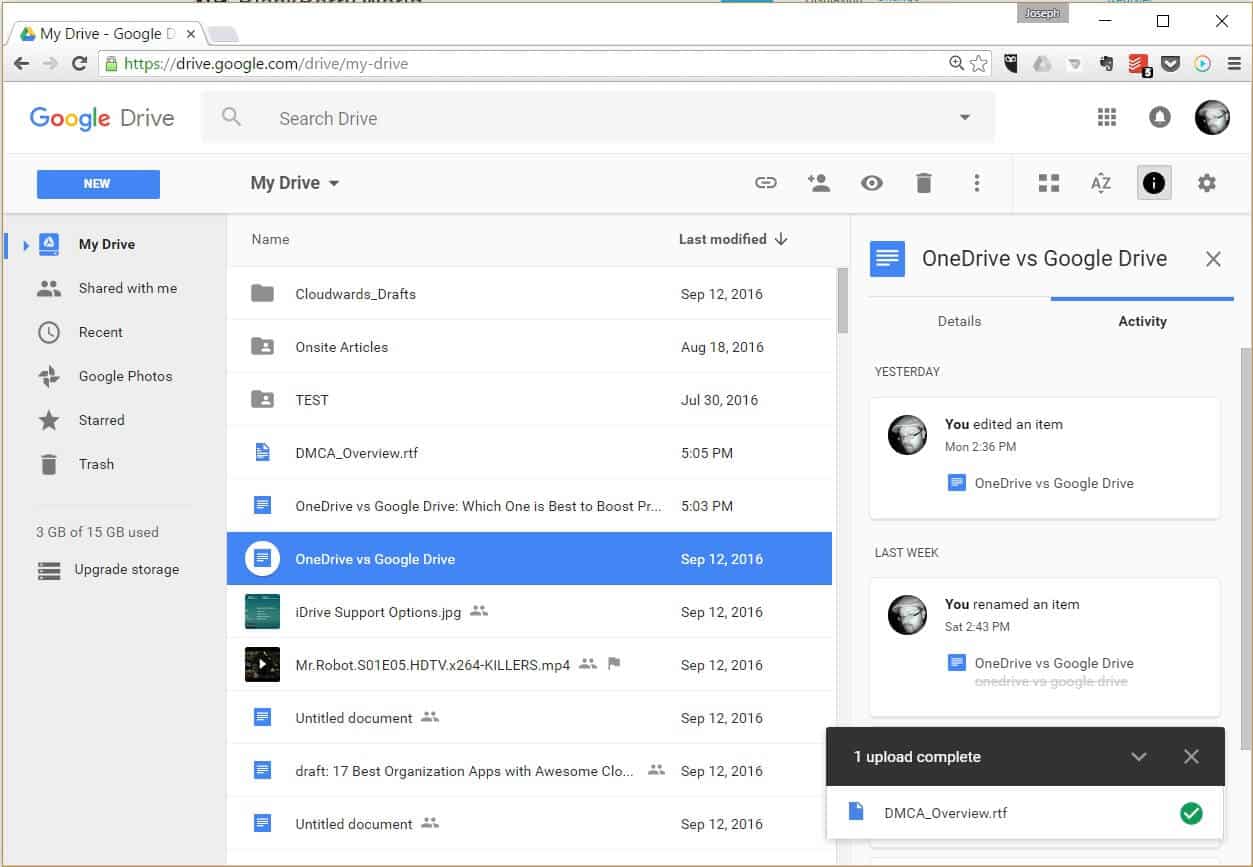Open the Trash in sidebar
The image size is (1253, 867).
pos(96,464)
